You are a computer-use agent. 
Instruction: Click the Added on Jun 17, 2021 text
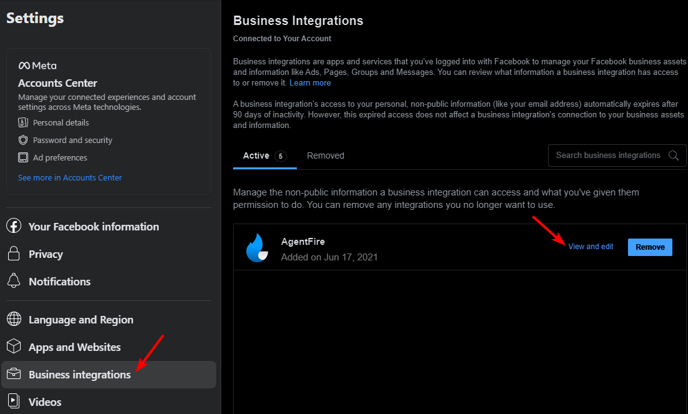click(x=329, y=257)
